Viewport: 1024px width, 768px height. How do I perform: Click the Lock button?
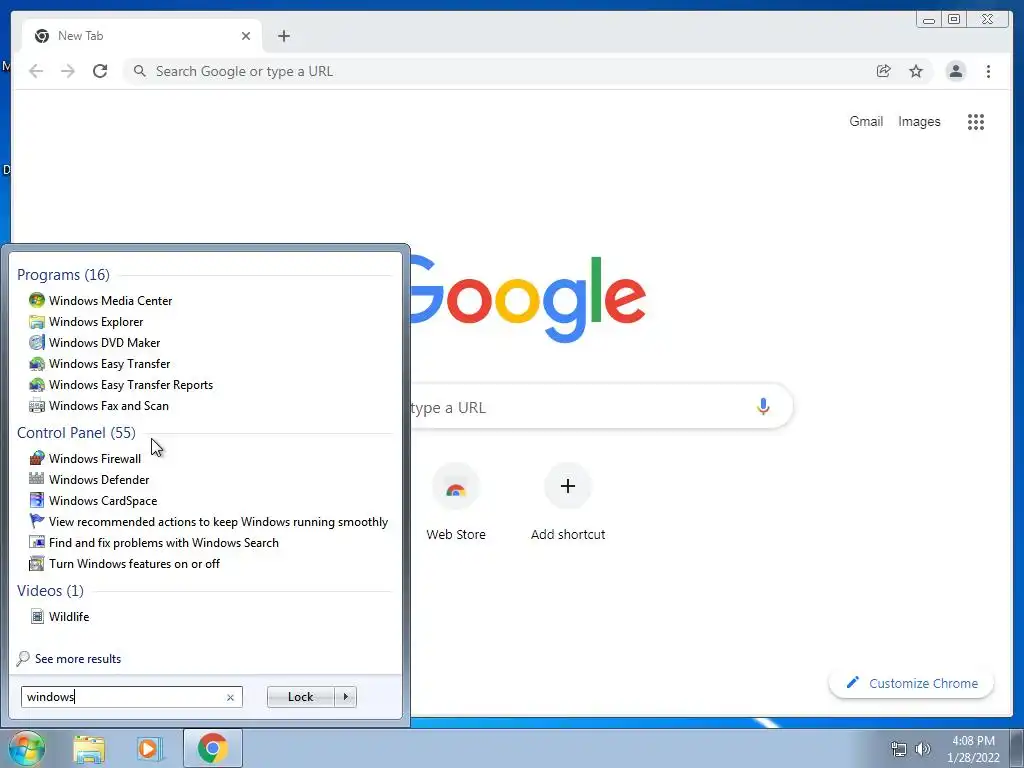pos(300,697)
